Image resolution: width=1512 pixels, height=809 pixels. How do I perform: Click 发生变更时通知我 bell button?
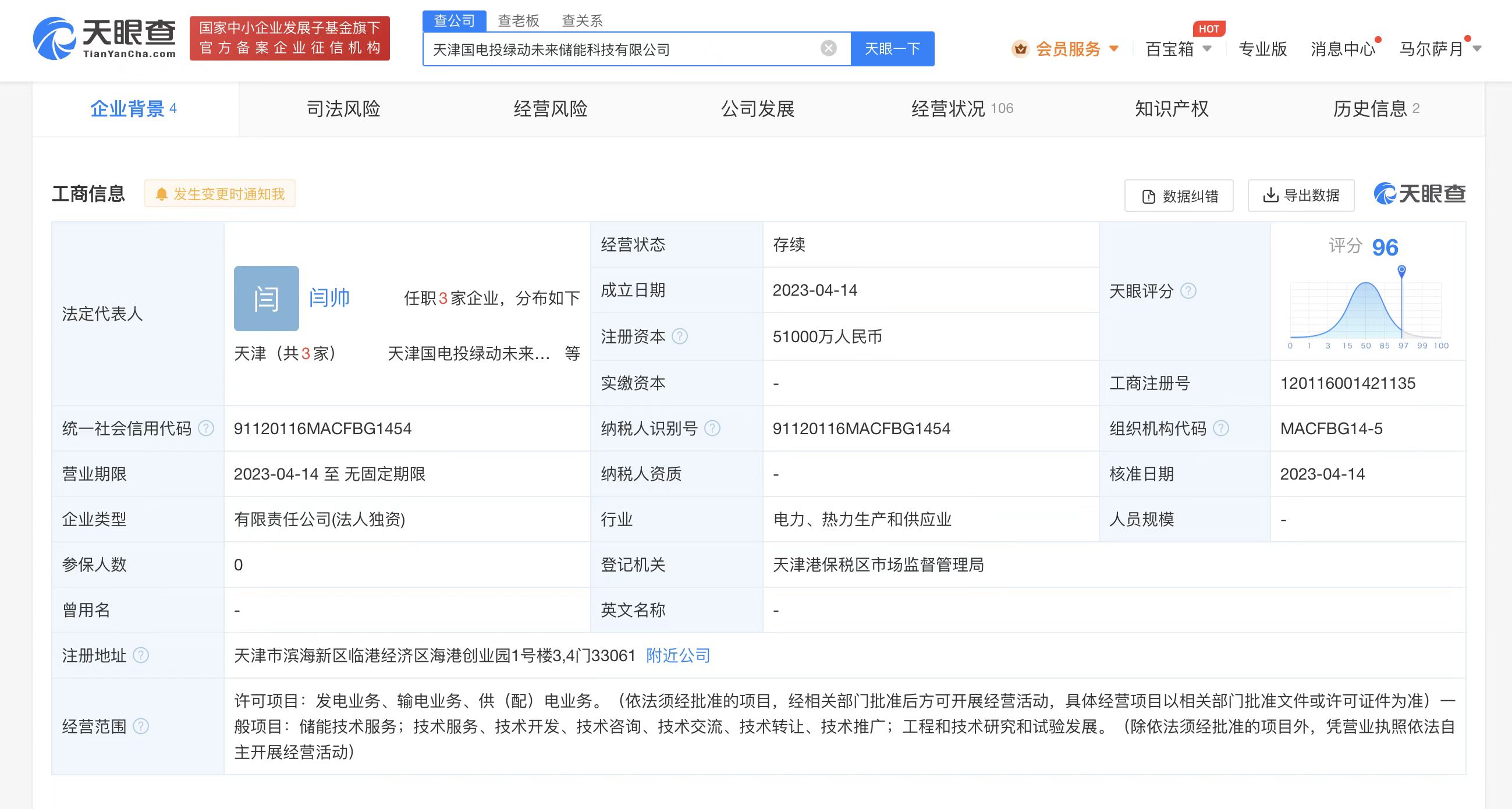coord(220,194)
